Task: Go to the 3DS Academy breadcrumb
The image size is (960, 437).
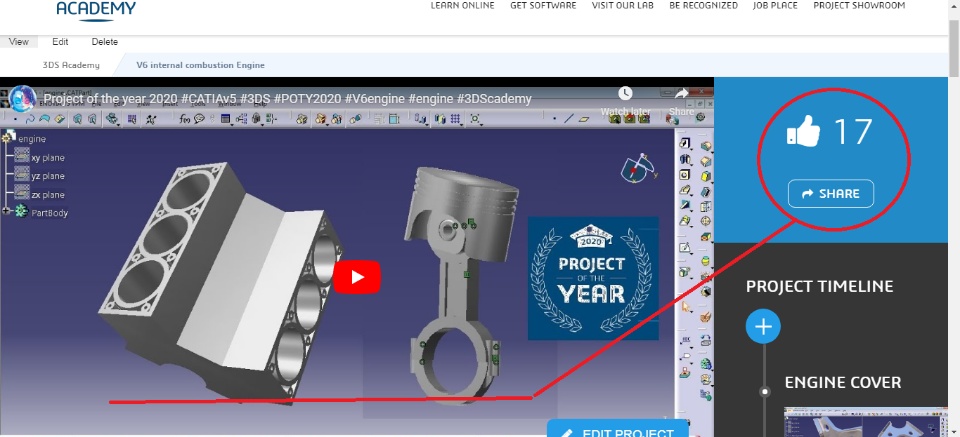Action: 71,65
